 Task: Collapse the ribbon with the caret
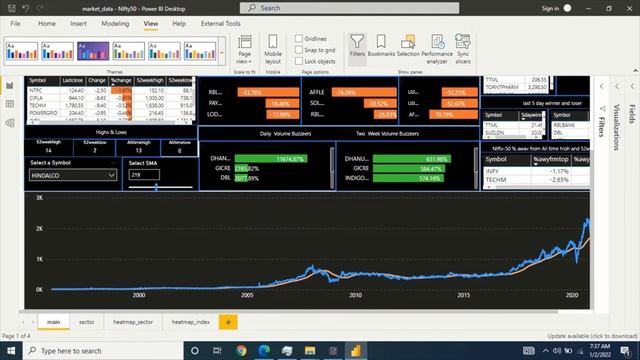[x=635, y=71]
